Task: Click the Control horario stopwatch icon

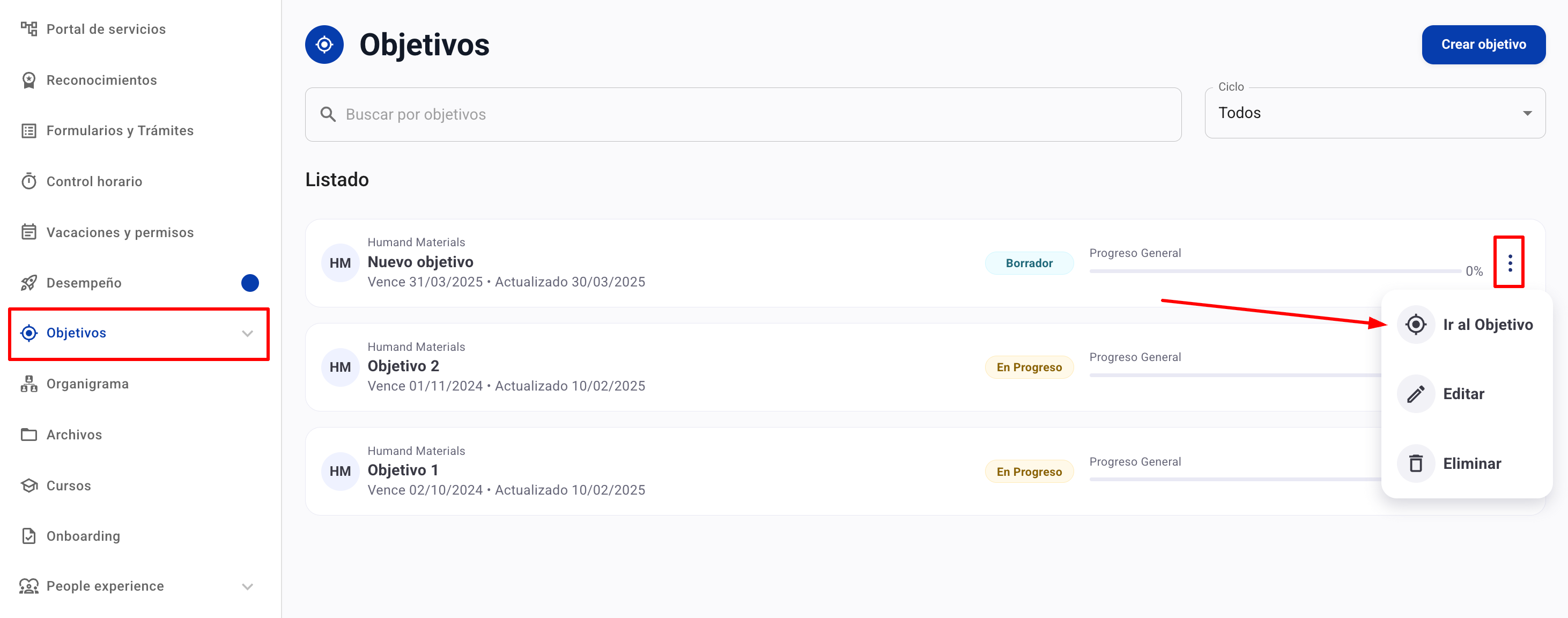Action: 28,181
